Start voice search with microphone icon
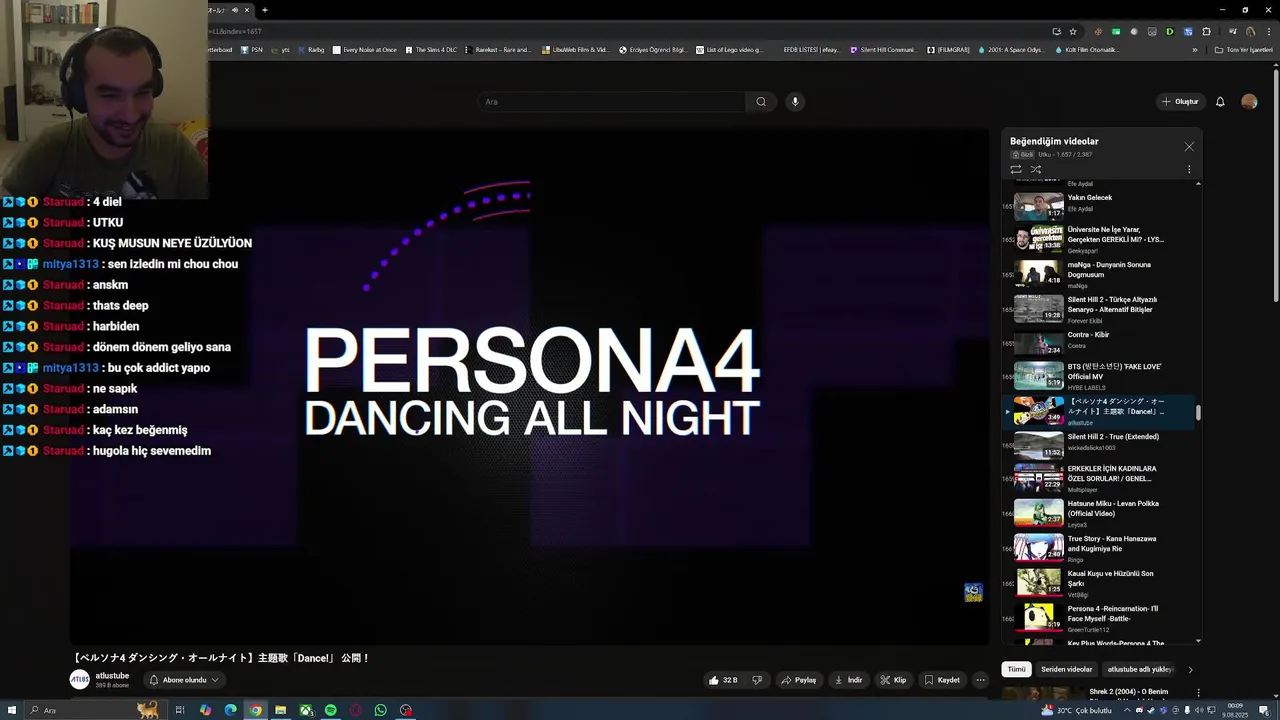This screenshot has width=1280, height=720. pyautogui.click(x=795, y=101)
